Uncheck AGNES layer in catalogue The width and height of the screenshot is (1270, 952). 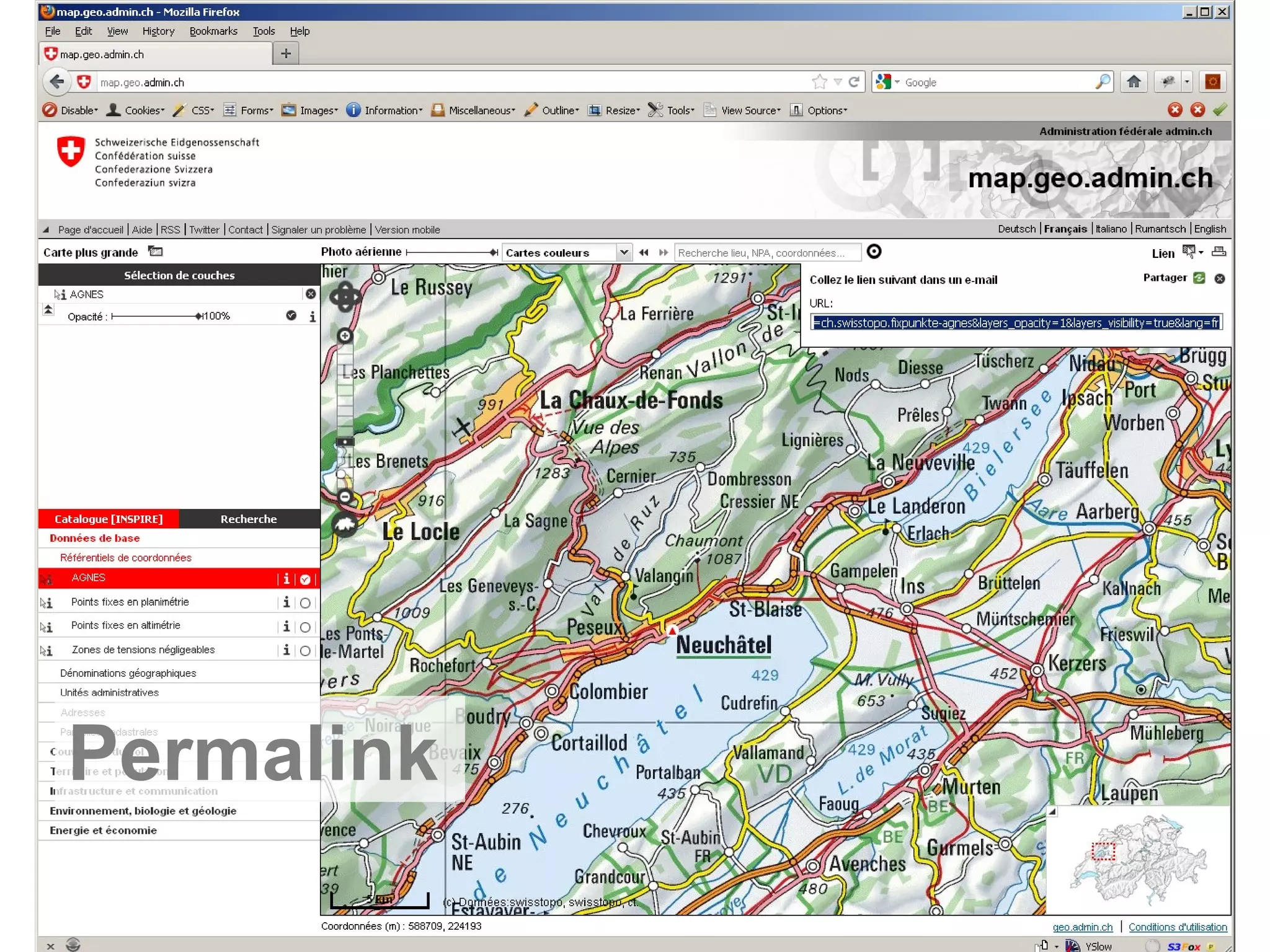tap(305, 579)
